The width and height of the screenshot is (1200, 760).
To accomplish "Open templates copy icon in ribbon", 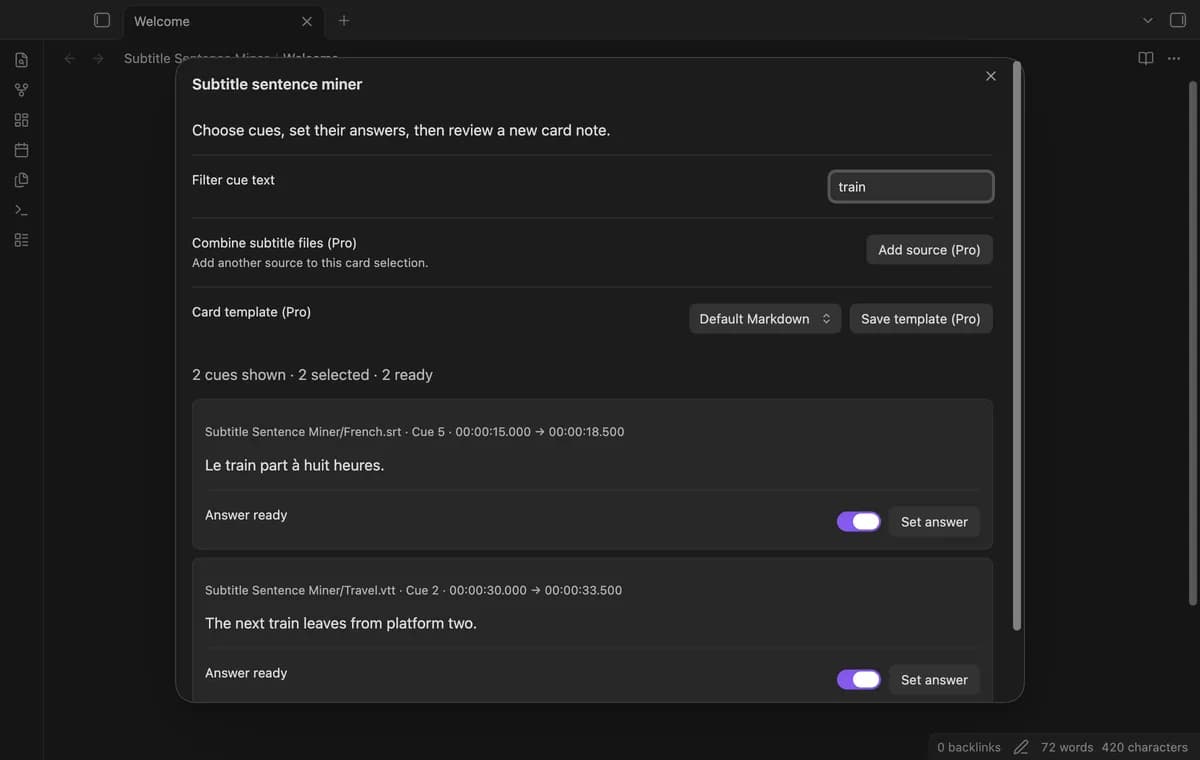I will (21, 180).
